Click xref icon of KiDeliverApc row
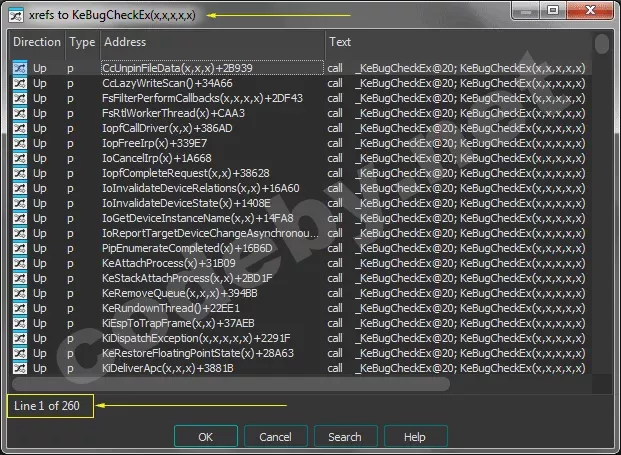621x455 pixels. [20, 368]
